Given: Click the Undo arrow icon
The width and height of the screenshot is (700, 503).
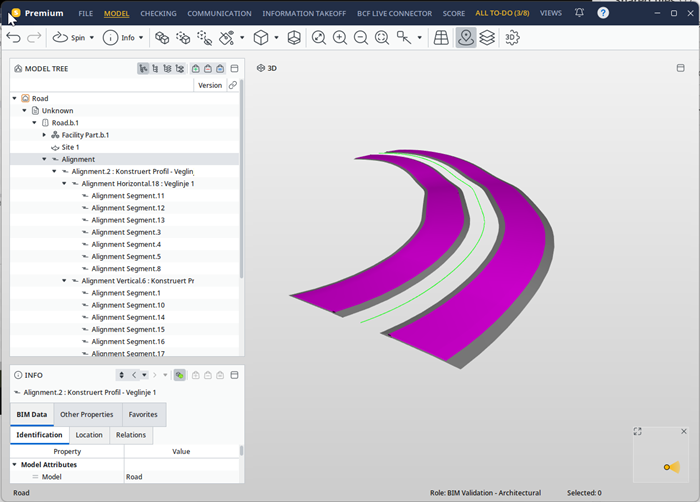Looking at the screenshot, I should 13,38.
